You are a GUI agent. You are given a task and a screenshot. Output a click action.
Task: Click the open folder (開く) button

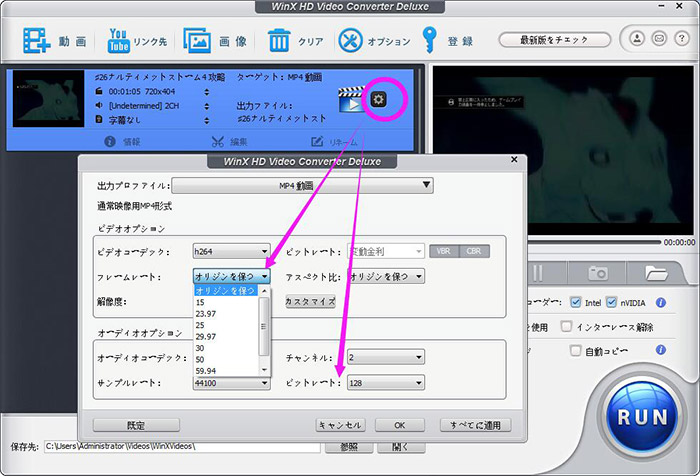coord(400,447)
